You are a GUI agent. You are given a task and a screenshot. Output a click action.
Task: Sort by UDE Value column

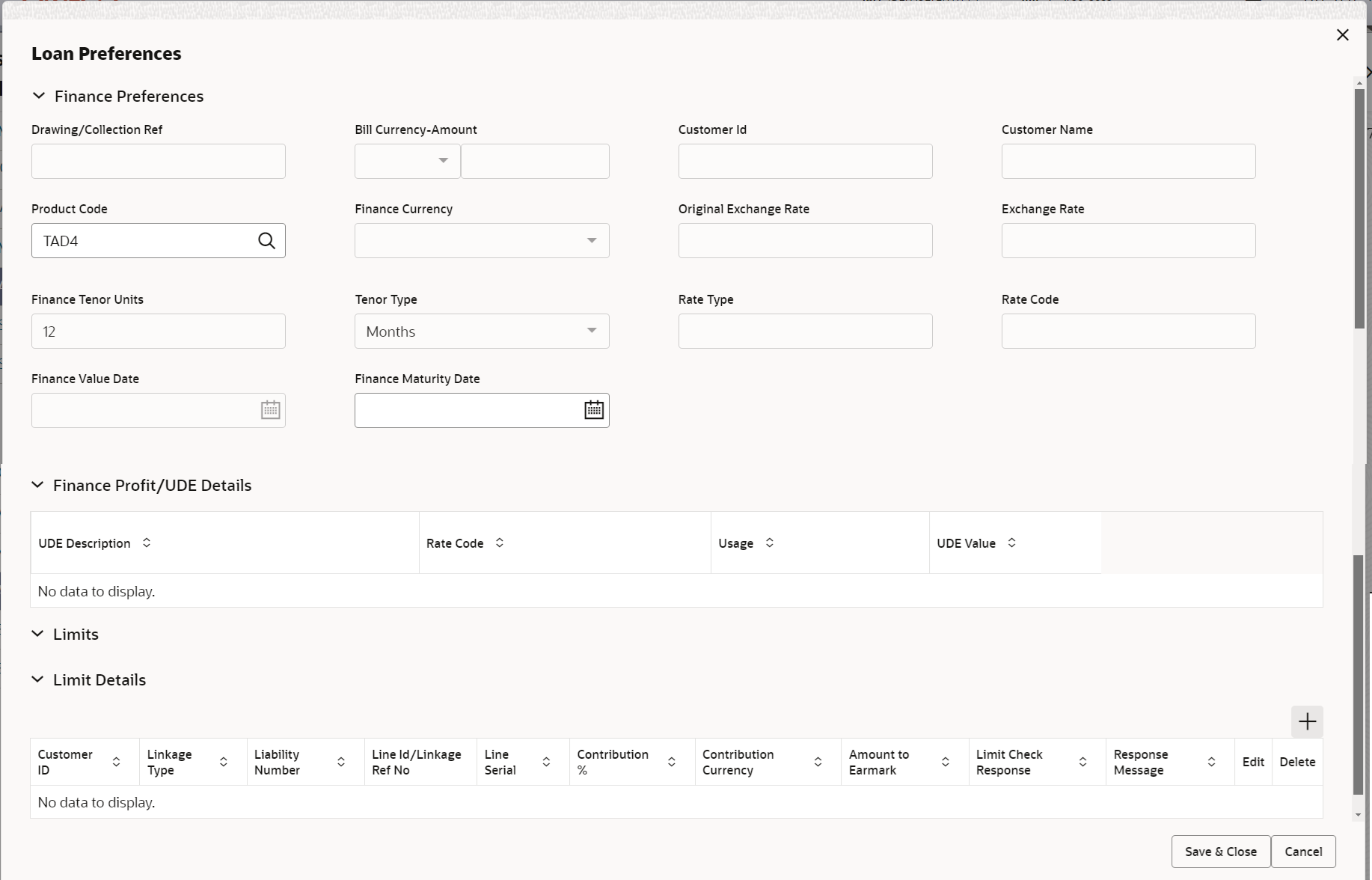pyautogui.click(x=1011, y=543)
